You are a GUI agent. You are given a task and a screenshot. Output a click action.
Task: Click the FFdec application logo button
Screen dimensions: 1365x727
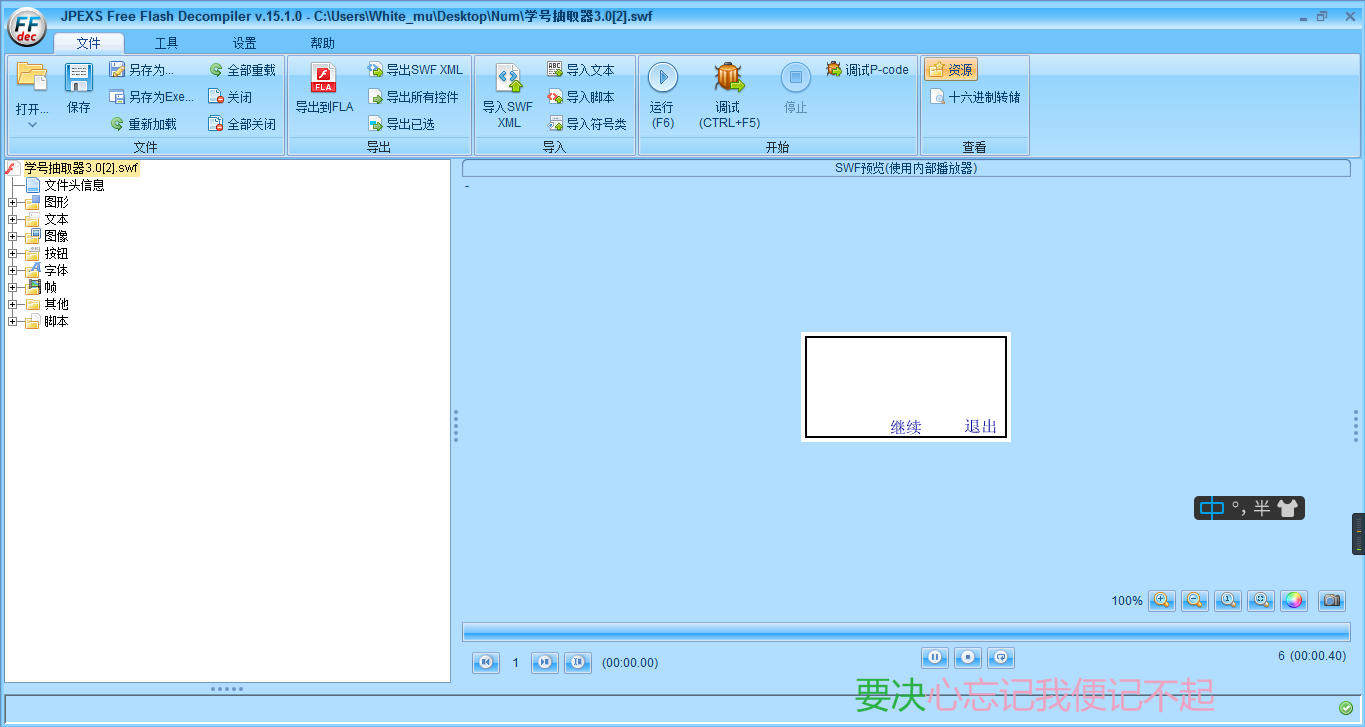(x=27, y=27)
